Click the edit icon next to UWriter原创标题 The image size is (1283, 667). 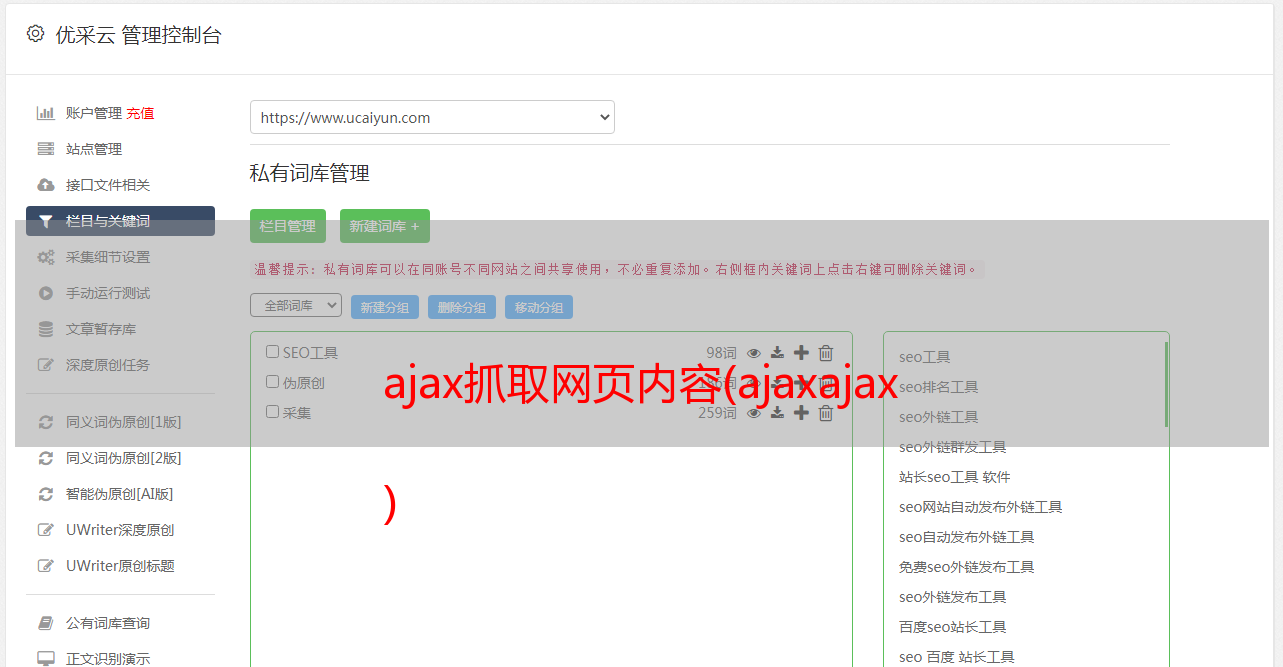pos(46,566)
